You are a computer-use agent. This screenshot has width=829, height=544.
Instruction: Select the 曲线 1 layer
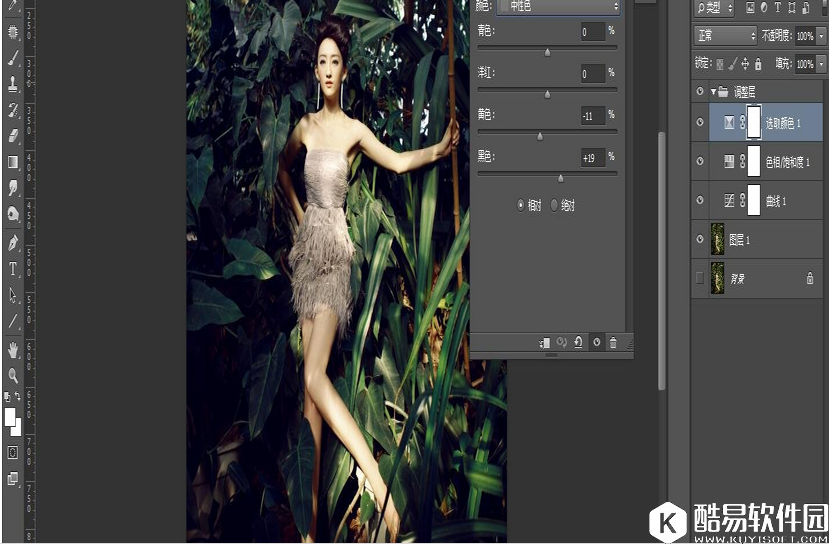tap(766, 200)
